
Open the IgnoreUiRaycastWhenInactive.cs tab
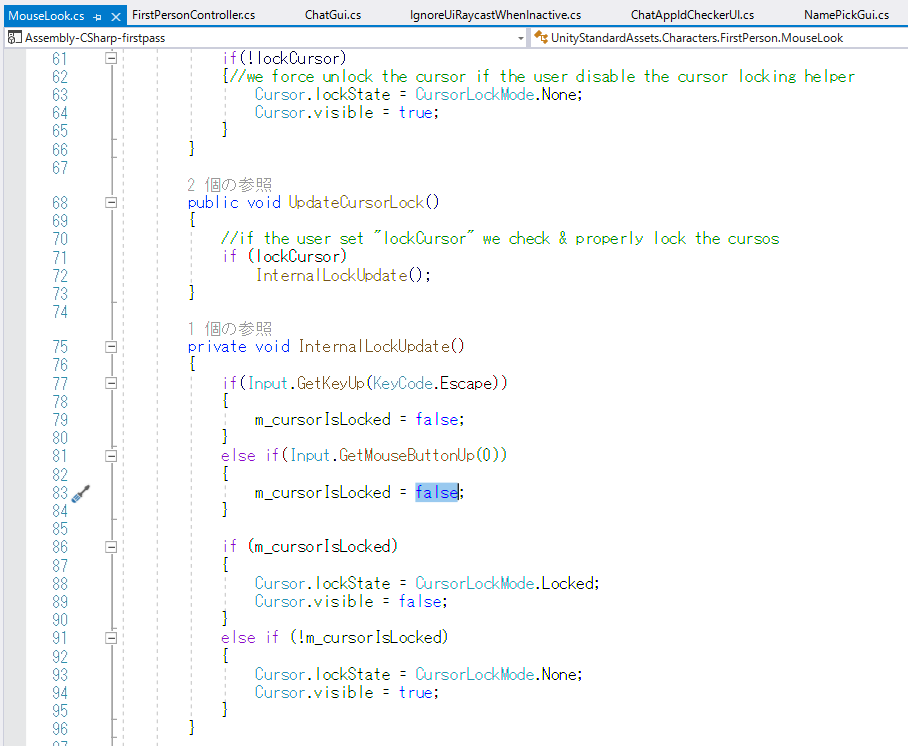pyautogui.click(x=495, y=15)
